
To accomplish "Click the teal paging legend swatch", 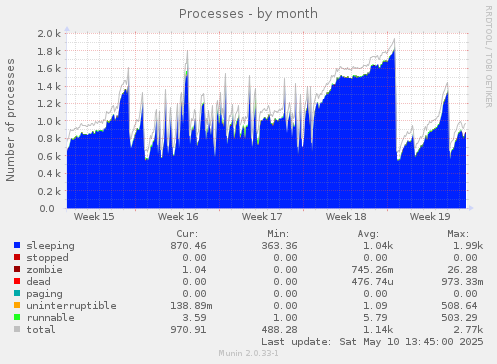I will (x=17, y=293).
